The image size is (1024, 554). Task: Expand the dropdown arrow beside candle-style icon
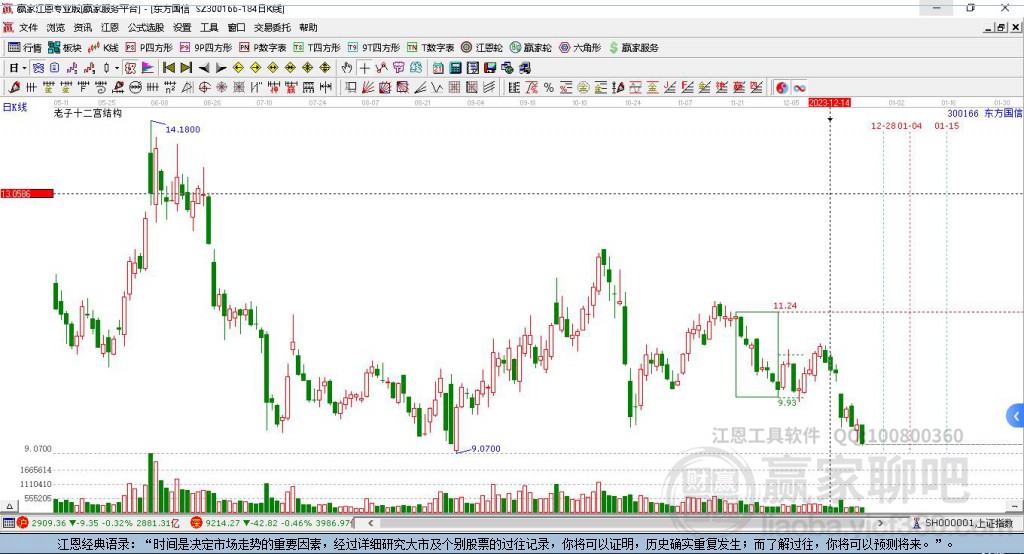[x=117, y=67]
